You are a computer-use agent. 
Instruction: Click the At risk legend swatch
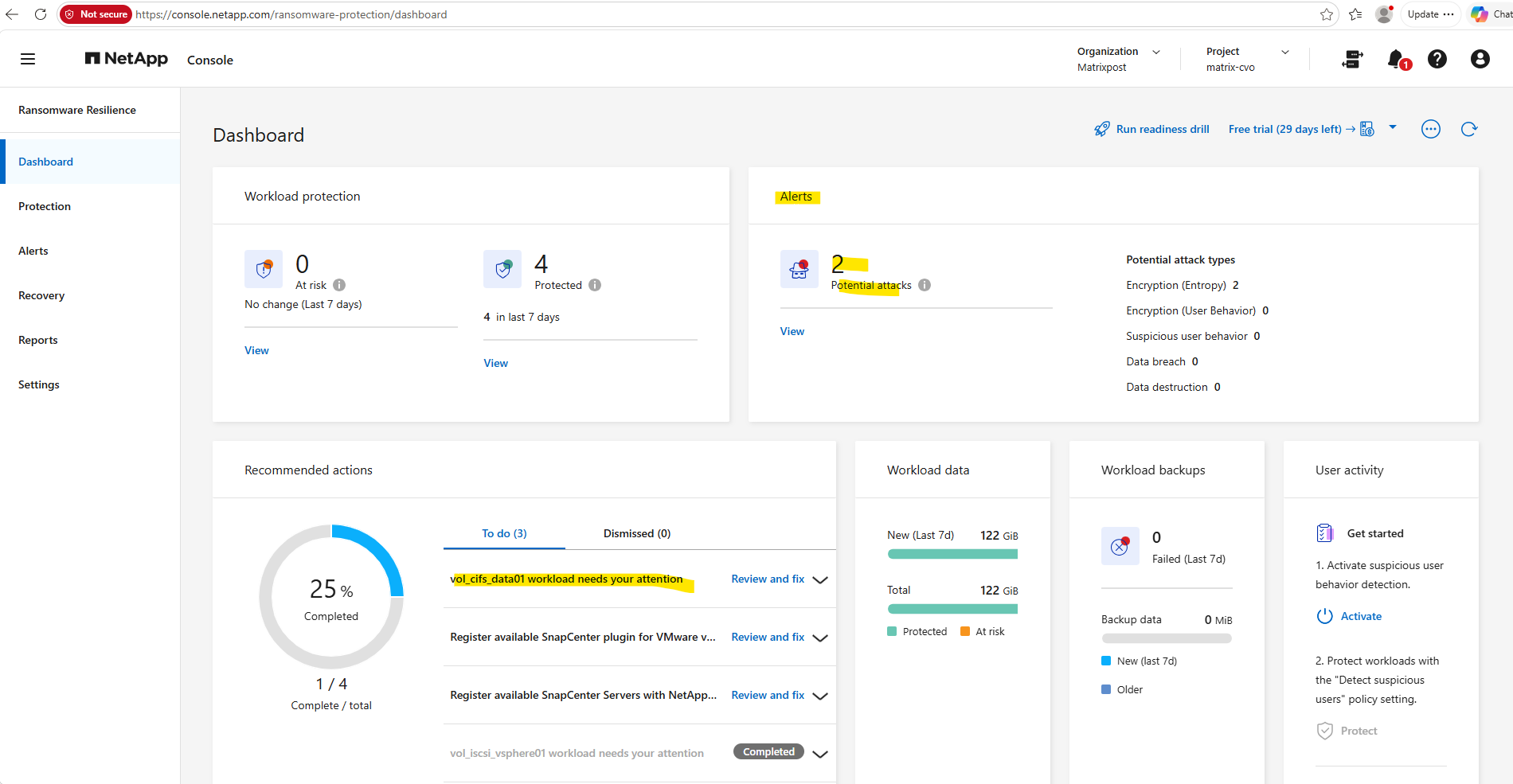point(965,631)
